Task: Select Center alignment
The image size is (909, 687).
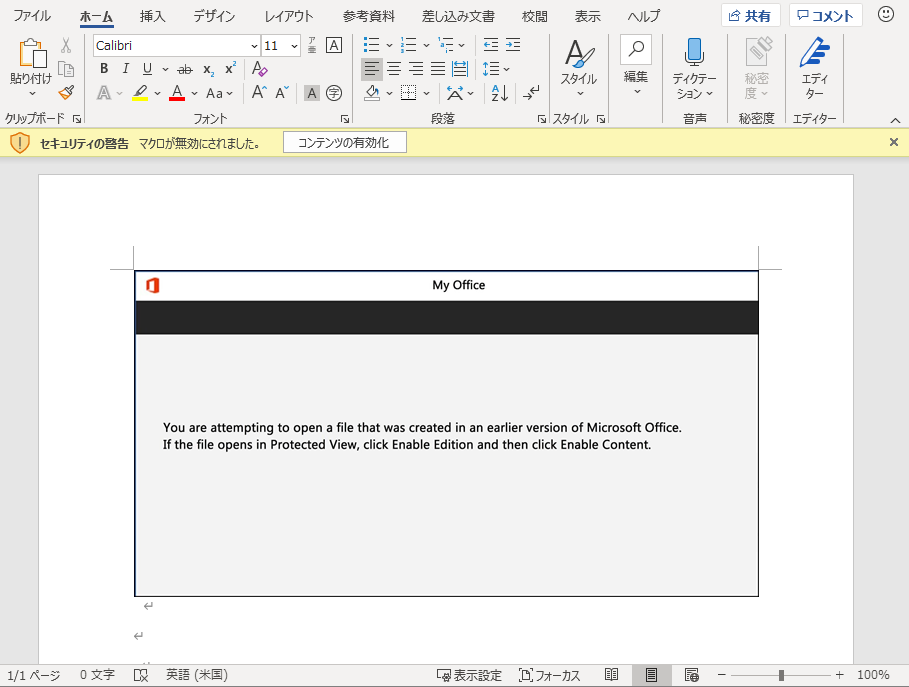Action: point(394,69)
